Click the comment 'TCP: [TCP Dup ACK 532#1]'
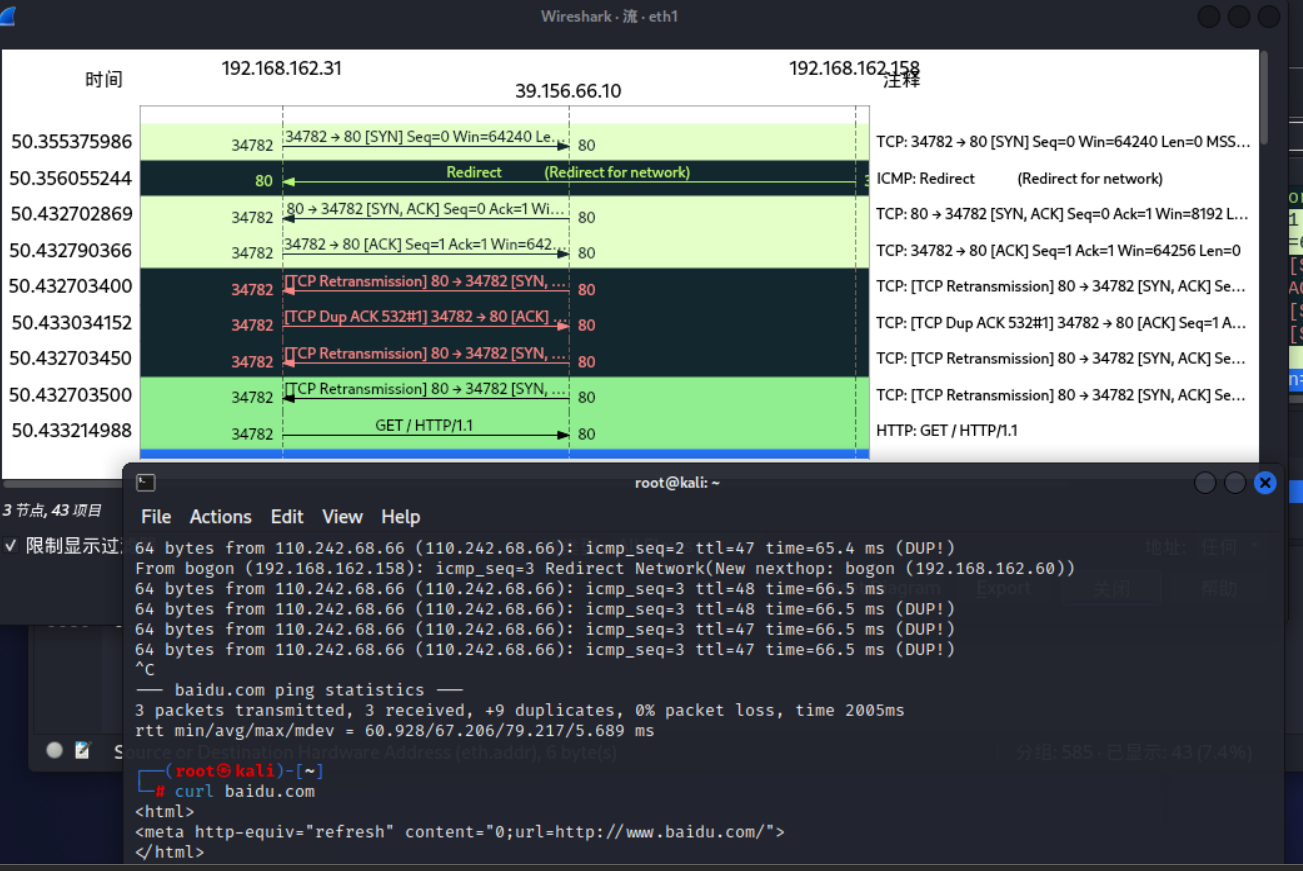This screenshot has width=1303, height=871. [1063, 322]
